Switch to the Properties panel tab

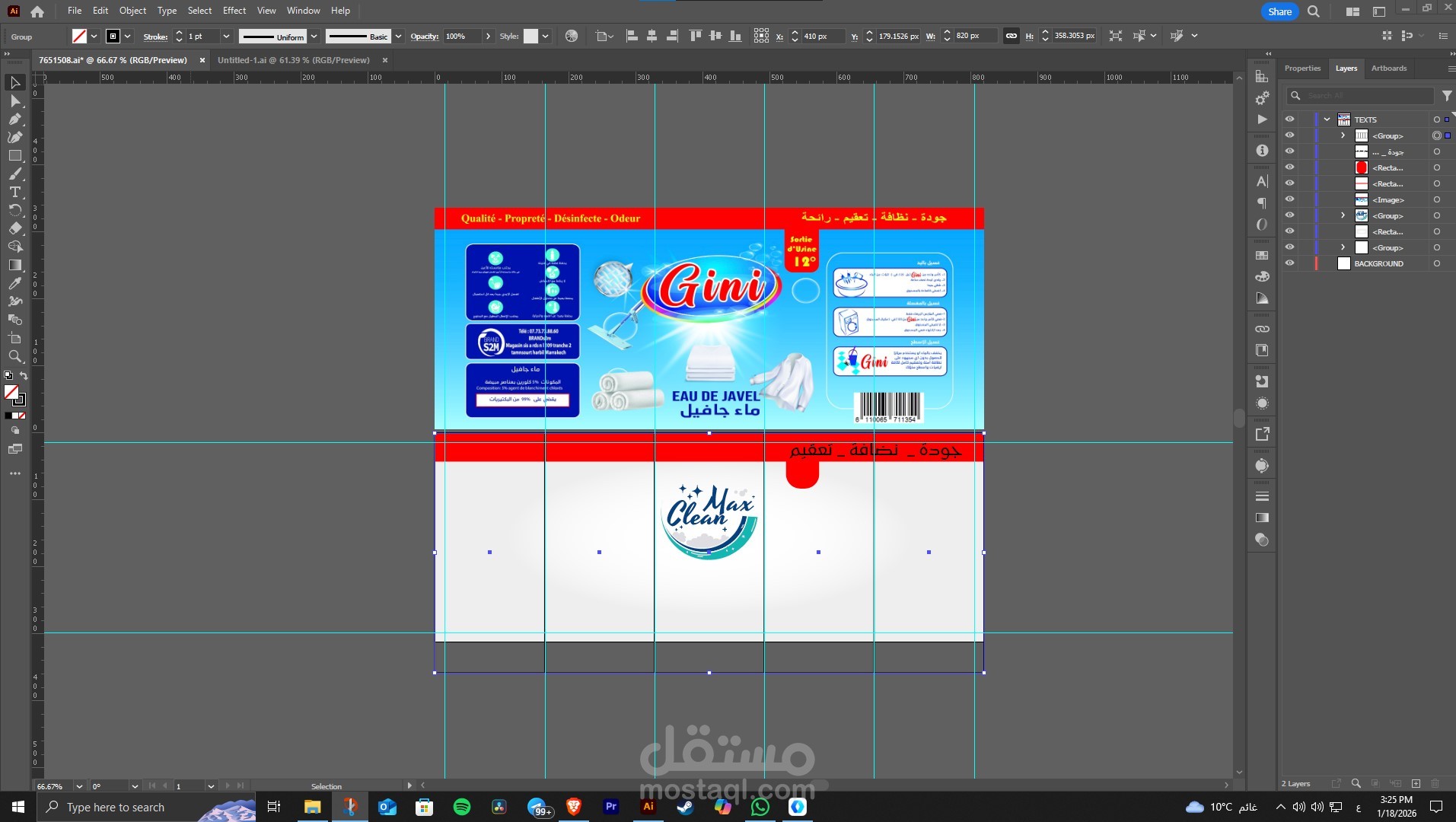click(x=1302, y=68)
